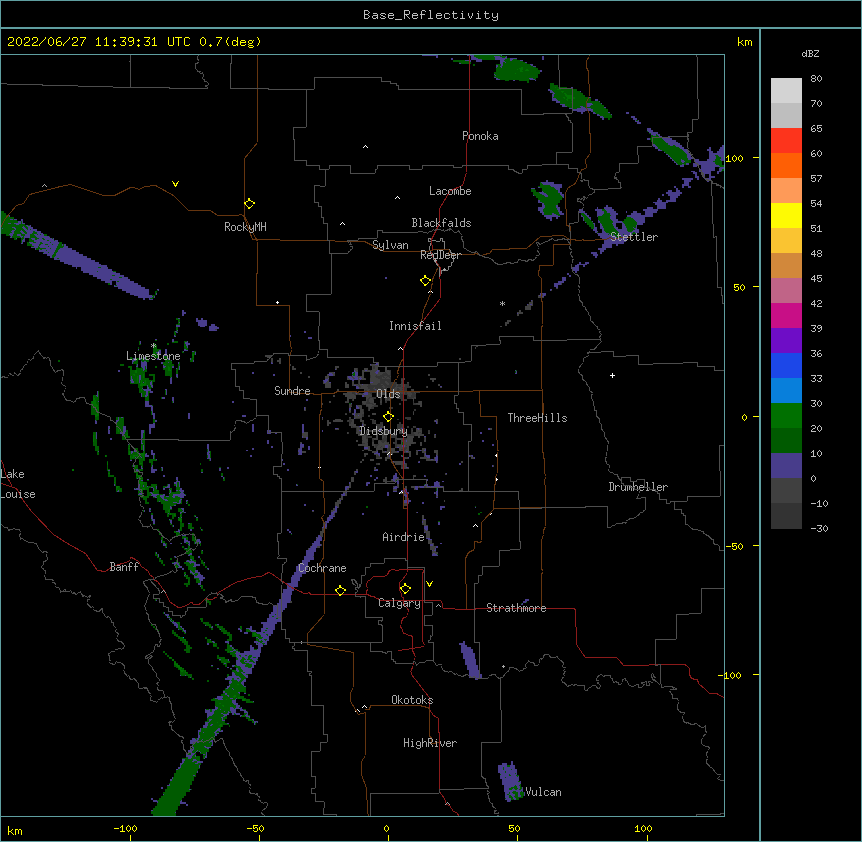Image resolution: width=862 pixels, height=842 pixels.
Task: Click the yellow diamond marker above Calgary label
Action: (x=405, y=589)
